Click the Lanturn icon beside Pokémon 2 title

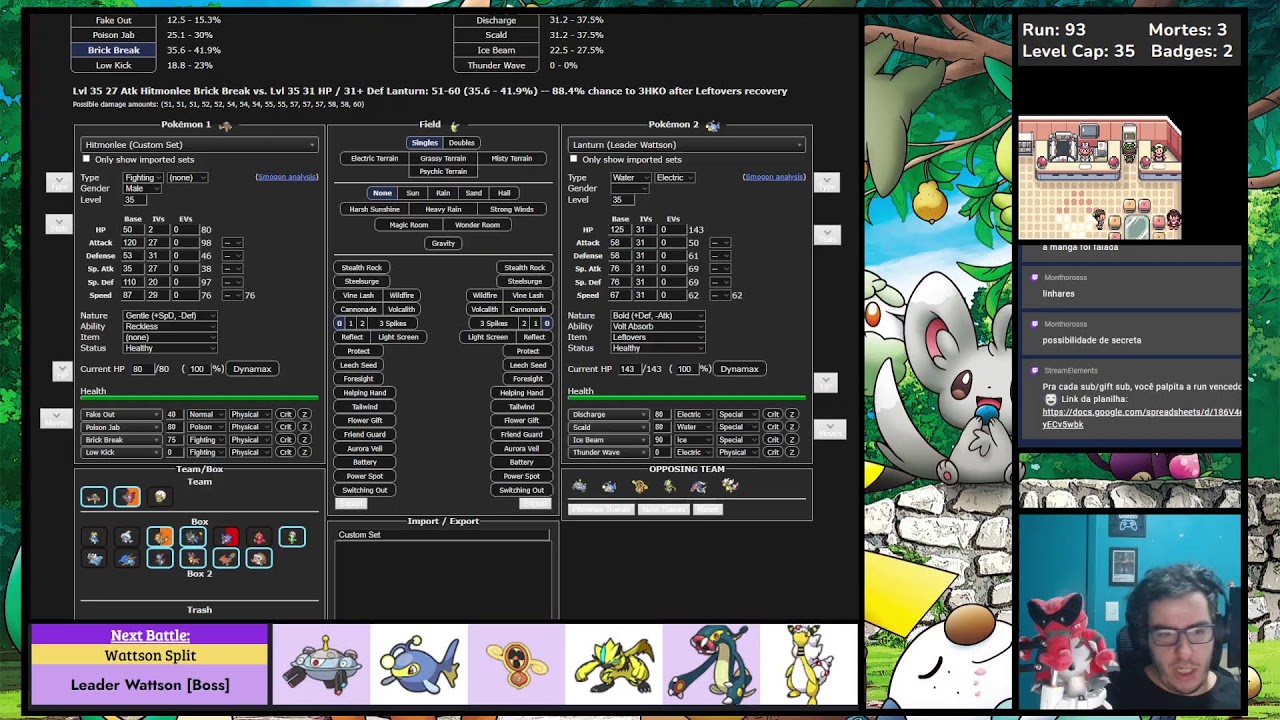tap(712, 125)
